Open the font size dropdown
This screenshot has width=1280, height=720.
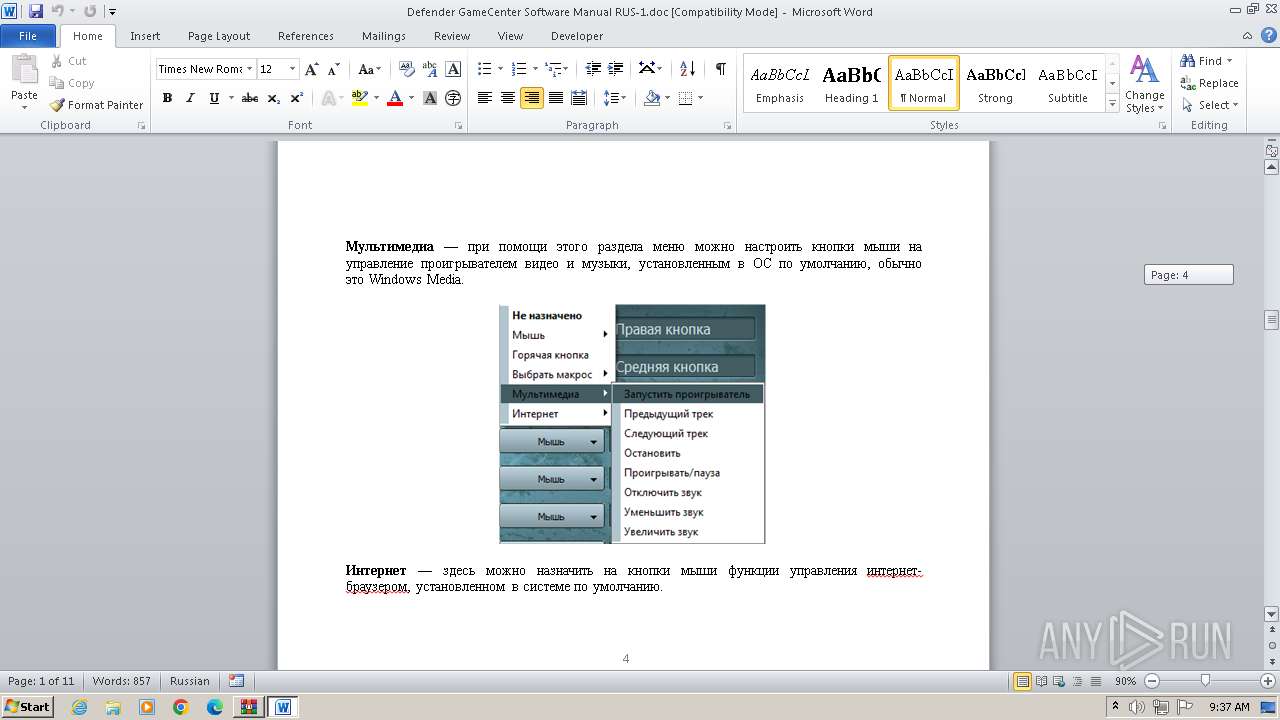pyautogui.click(x=293, y=69)
